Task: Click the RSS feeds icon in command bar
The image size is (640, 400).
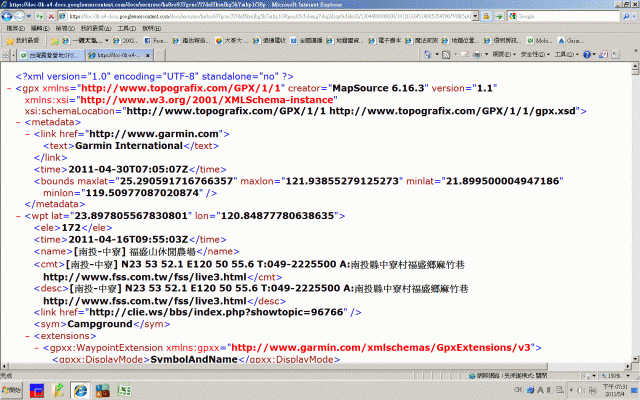Action: click(446, 54)
